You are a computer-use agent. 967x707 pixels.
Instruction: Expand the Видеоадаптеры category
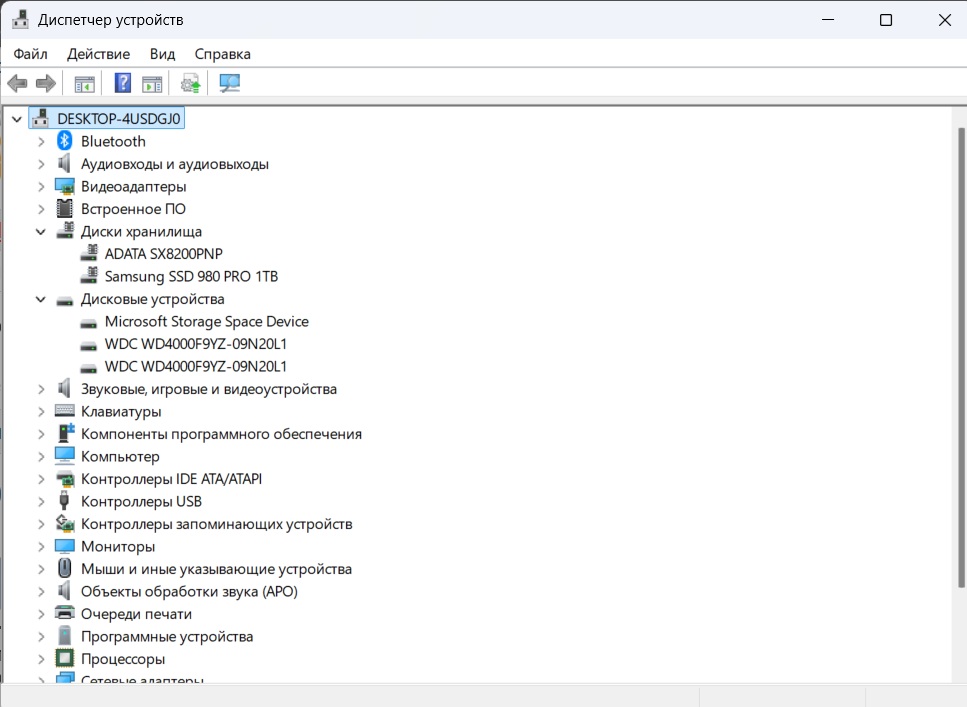[41, 186]
